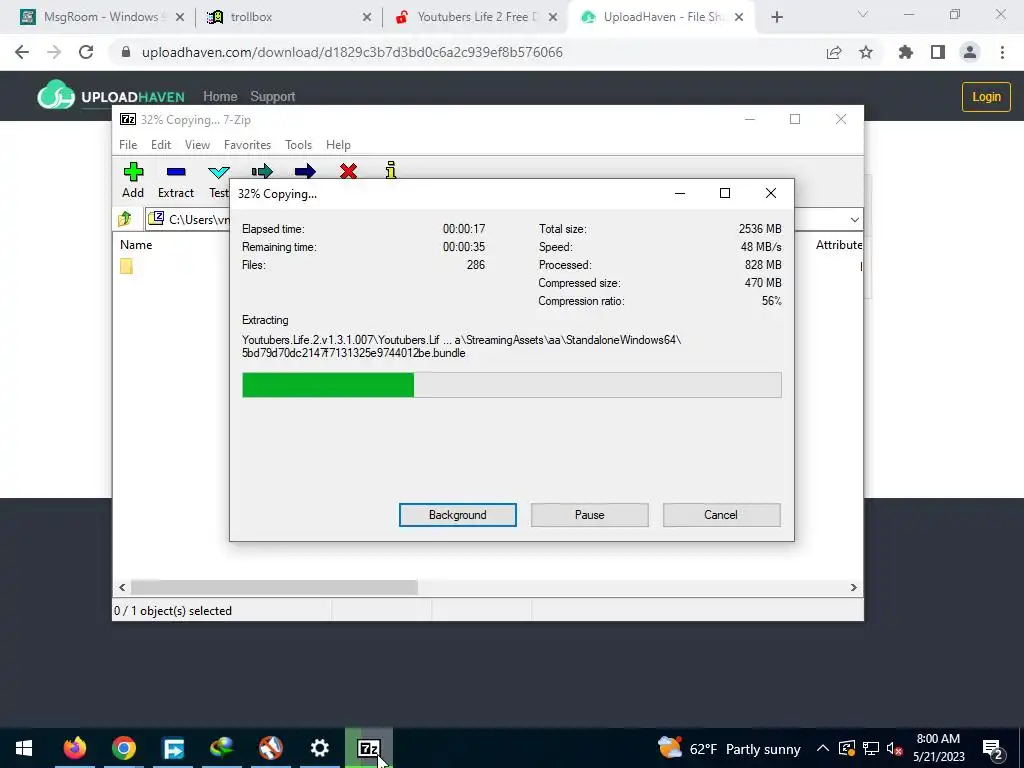Expand the 7-Zip address path dropdown

click(854, 219)
